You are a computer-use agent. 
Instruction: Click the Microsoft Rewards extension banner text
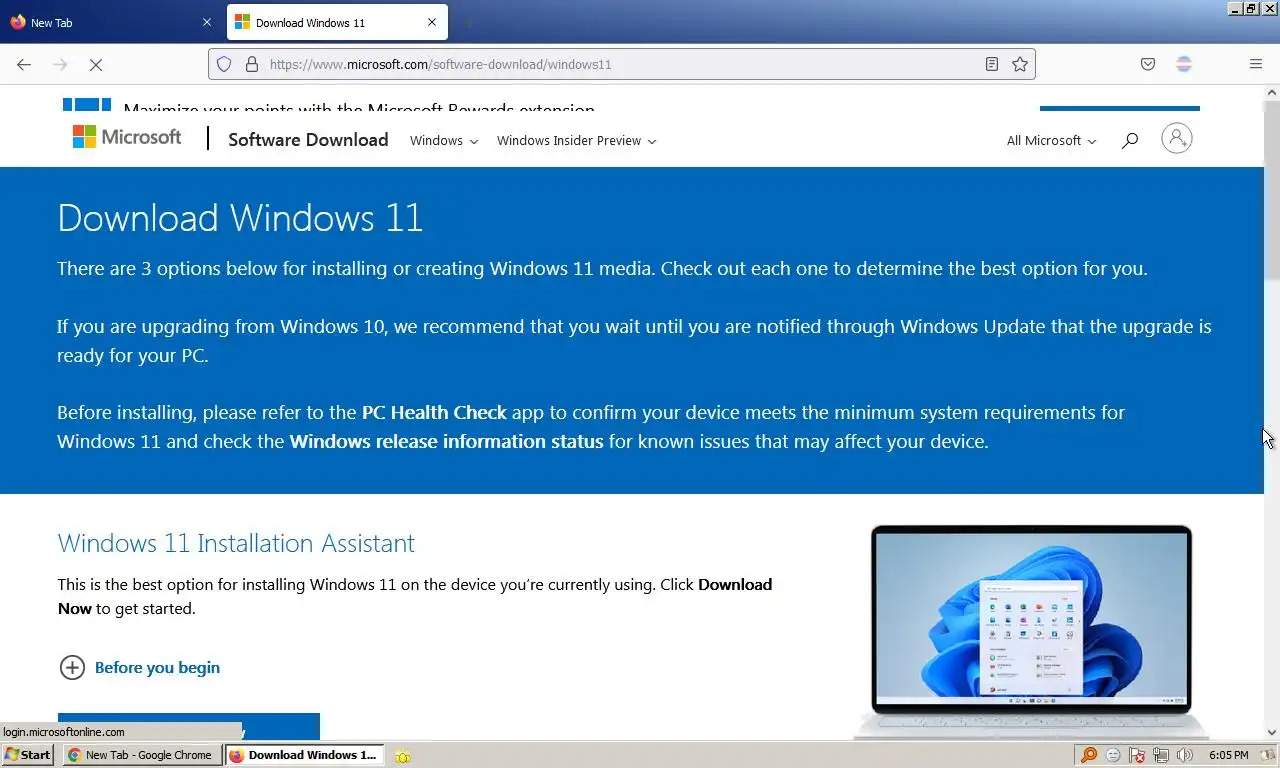(x=359, y=108)
